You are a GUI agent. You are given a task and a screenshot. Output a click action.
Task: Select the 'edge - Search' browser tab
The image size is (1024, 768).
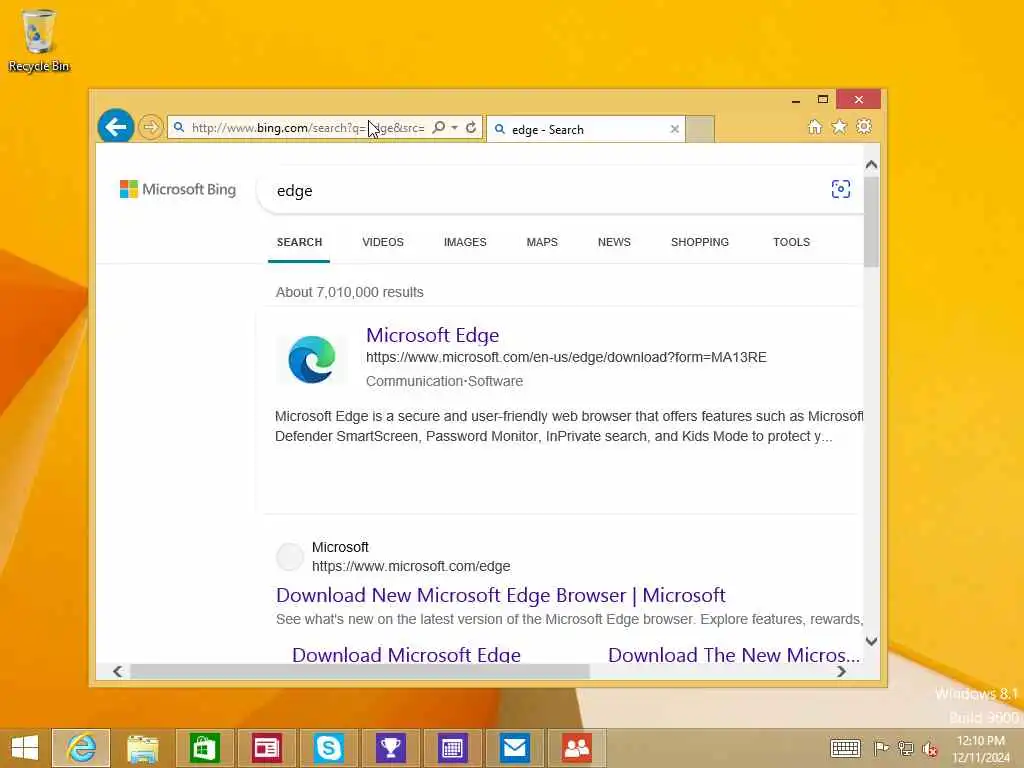point(586,129)
